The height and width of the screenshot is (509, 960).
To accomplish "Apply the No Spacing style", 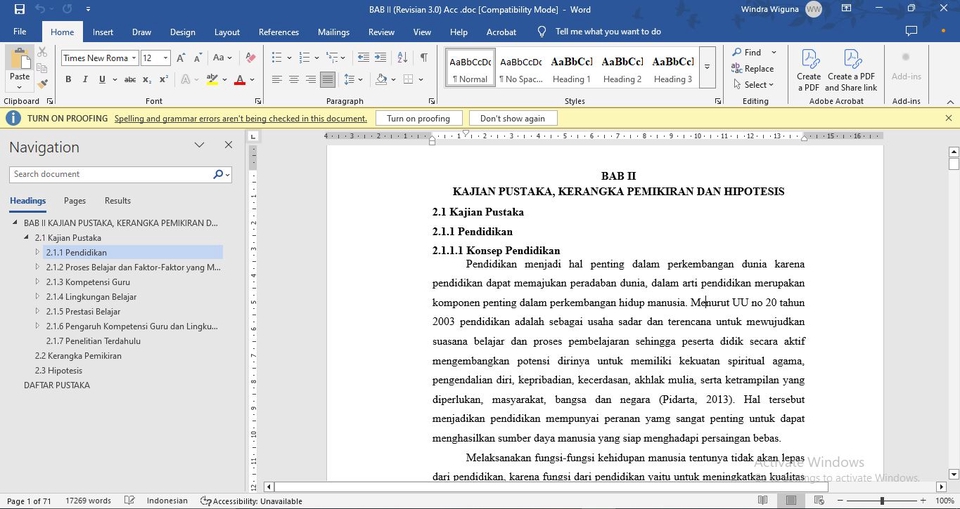I will [x=520, y=67].
